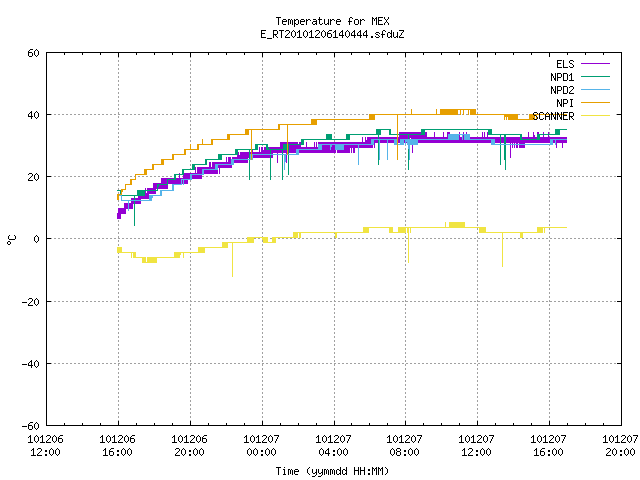Click the orange NPI legend line sample
This screenshot has width=640, height=480.
595,102
